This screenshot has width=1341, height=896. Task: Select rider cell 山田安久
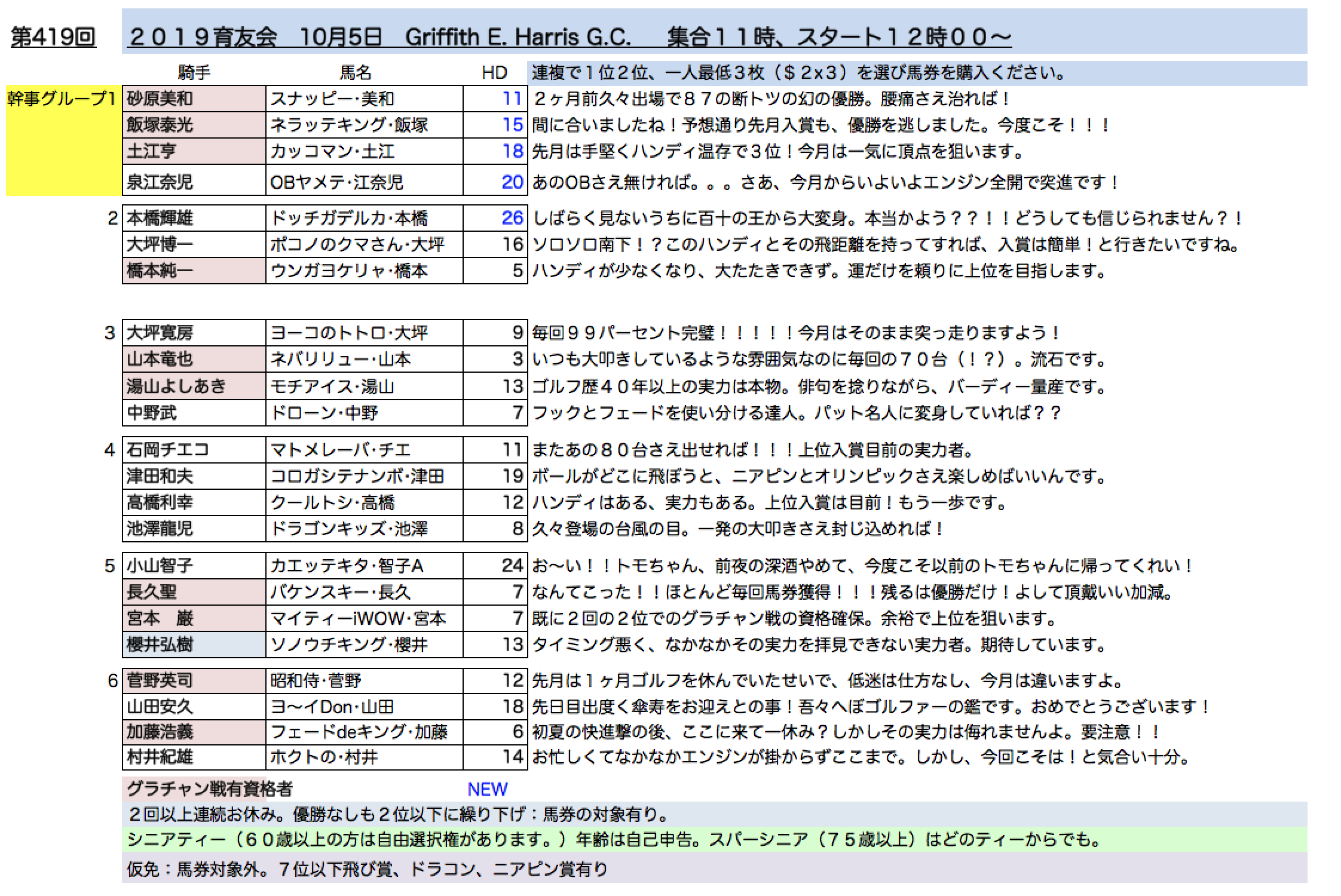click(x=194, y=707)
